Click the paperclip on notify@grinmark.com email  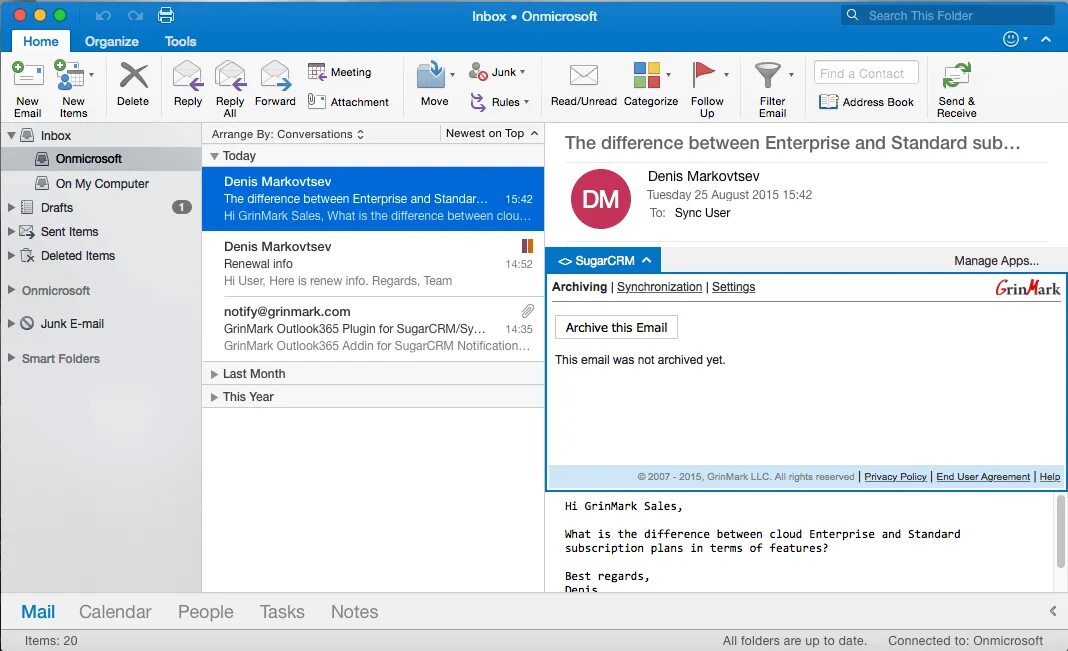coord(527,311)
